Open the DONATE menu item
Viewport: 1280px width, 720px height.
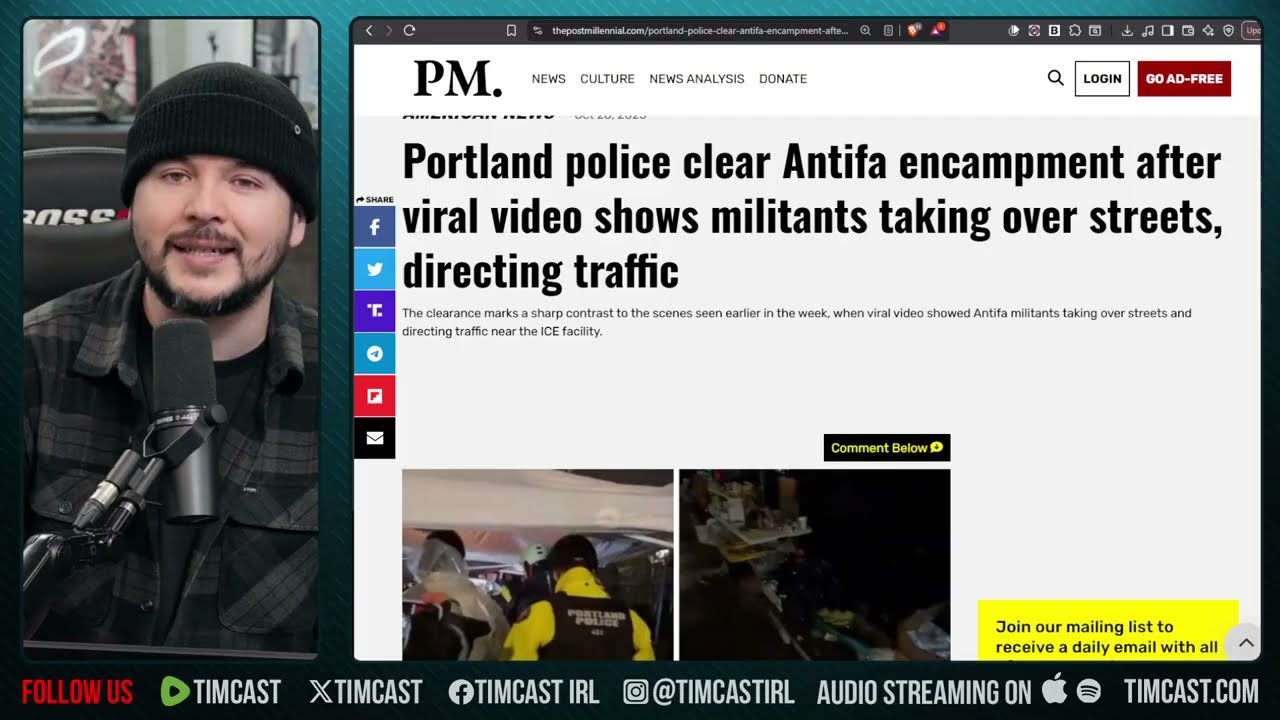point(783,79)
